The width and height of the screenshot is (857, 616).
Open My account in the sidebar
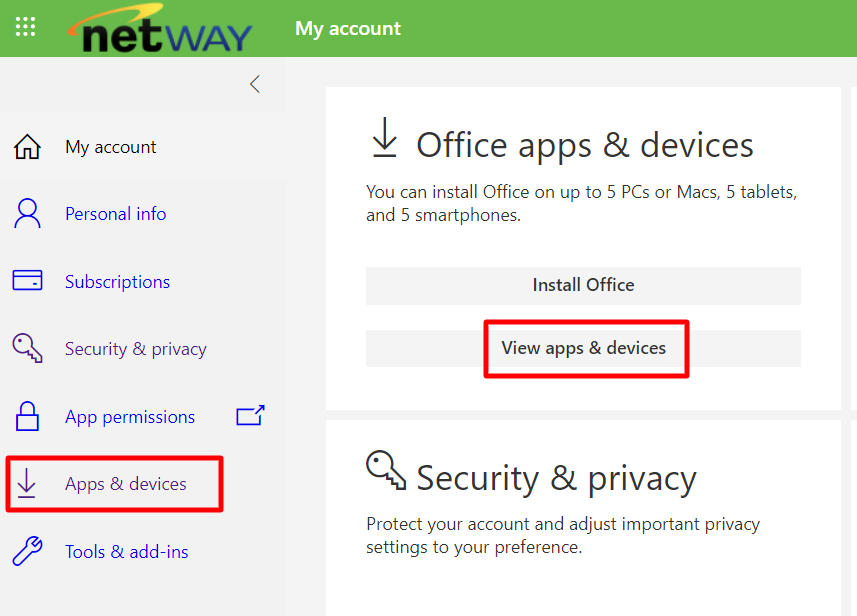110,147
